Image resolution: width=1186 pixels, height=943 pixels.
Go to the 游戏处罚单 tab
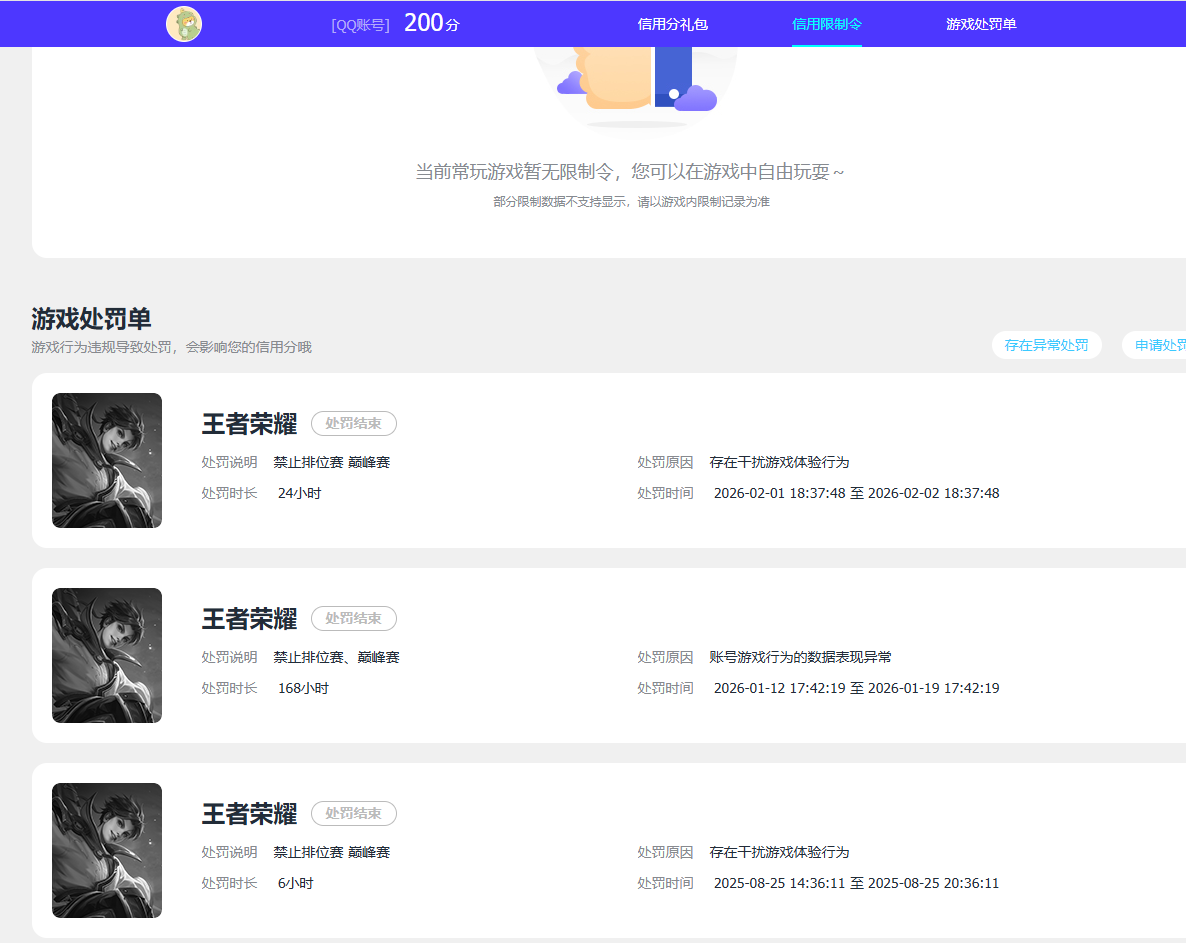981,24
